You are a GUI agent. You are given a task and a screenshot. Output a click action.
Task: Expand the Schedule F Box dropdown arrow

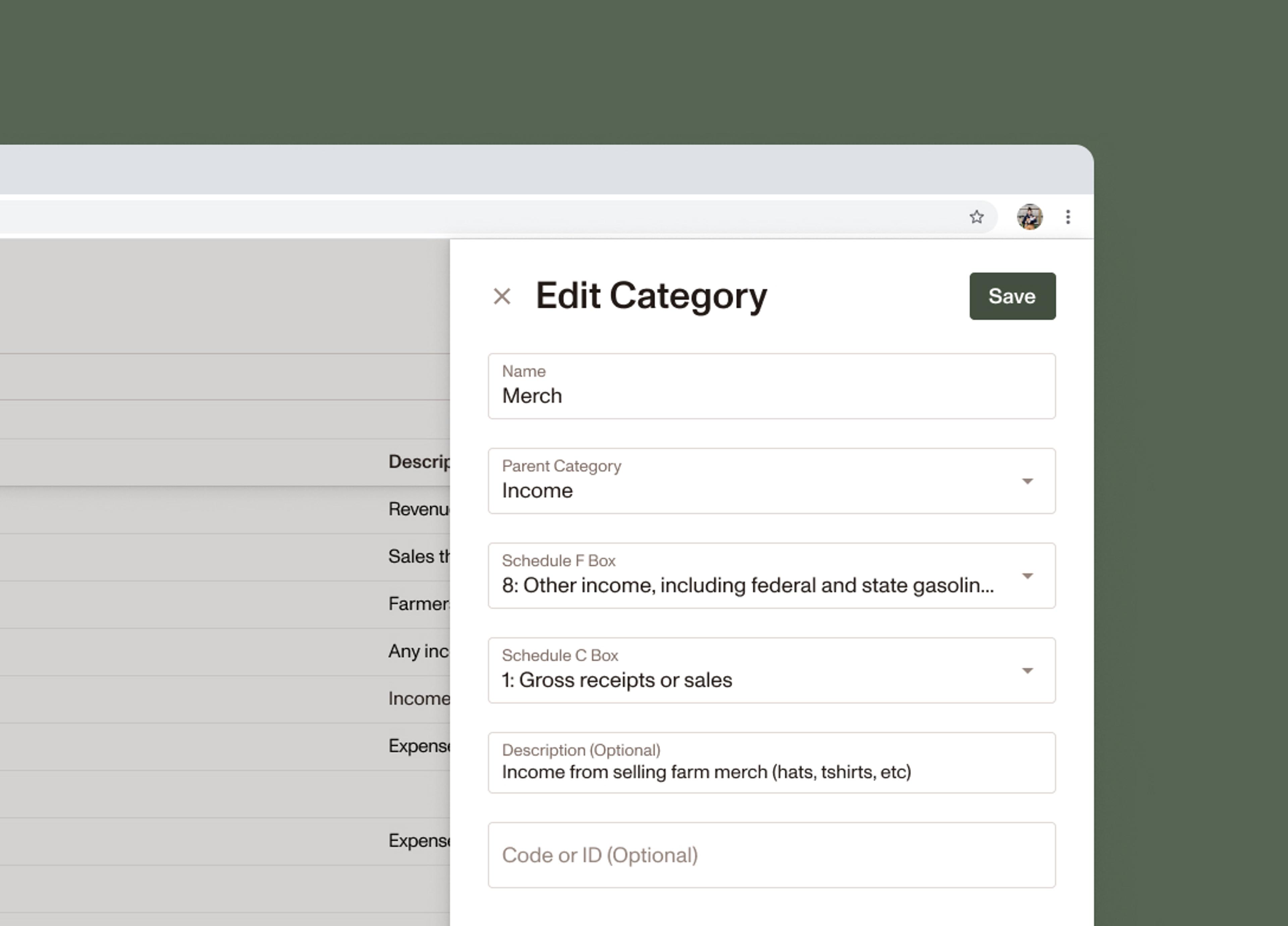1027,576
